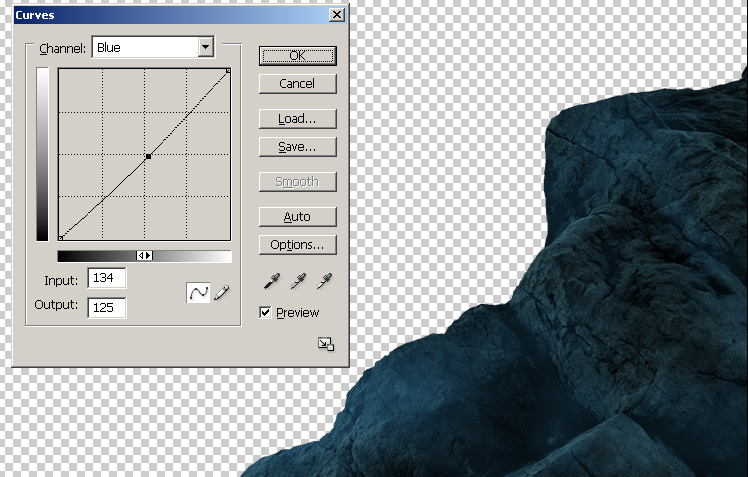The height and width of the screenshot is (477, 748).
Task: Close the Curves dialog window
Action: 337,15
